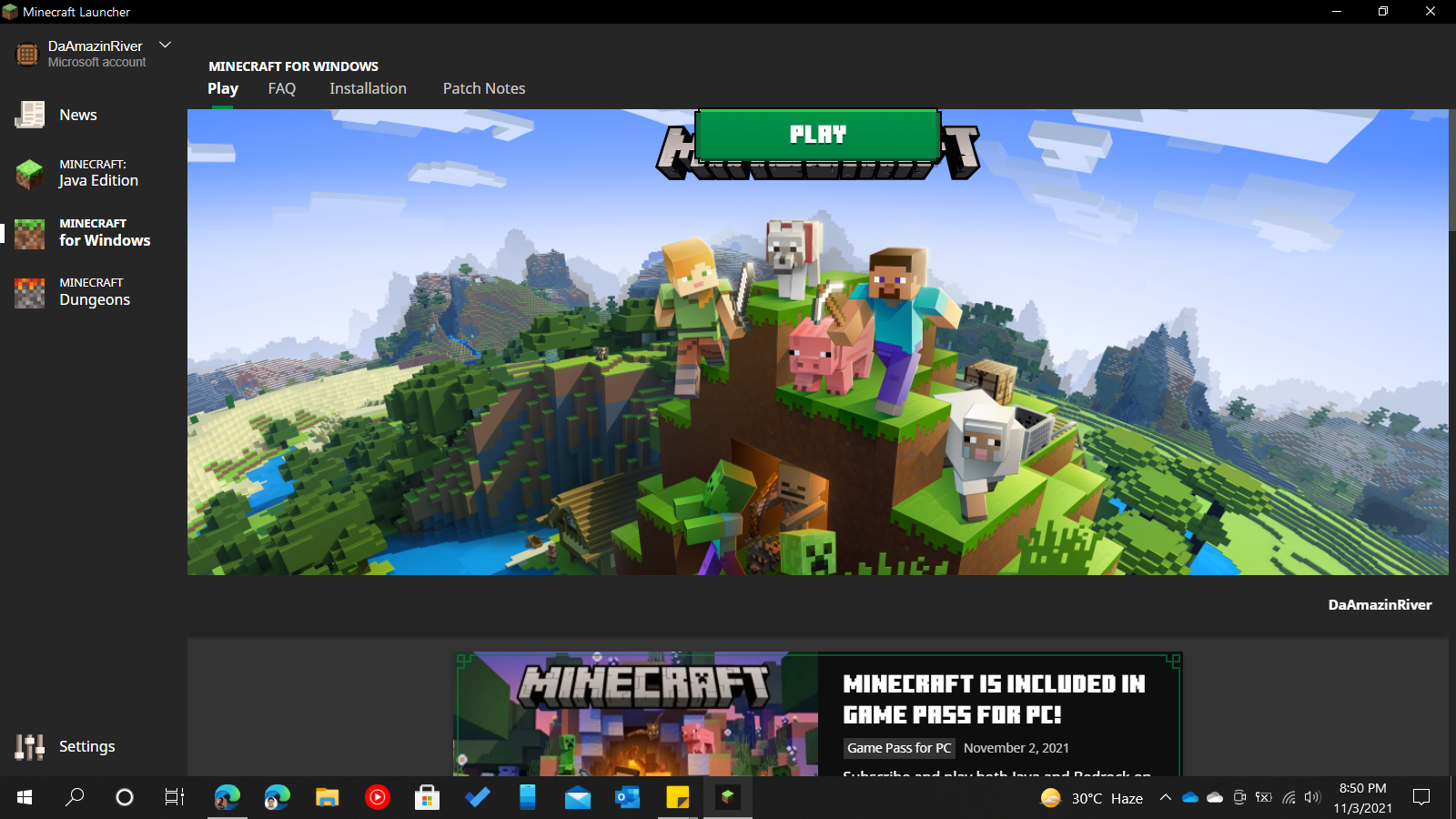Open the Patch Notes tab
The height and width of the screenshot is (819, 1456).
484,88
